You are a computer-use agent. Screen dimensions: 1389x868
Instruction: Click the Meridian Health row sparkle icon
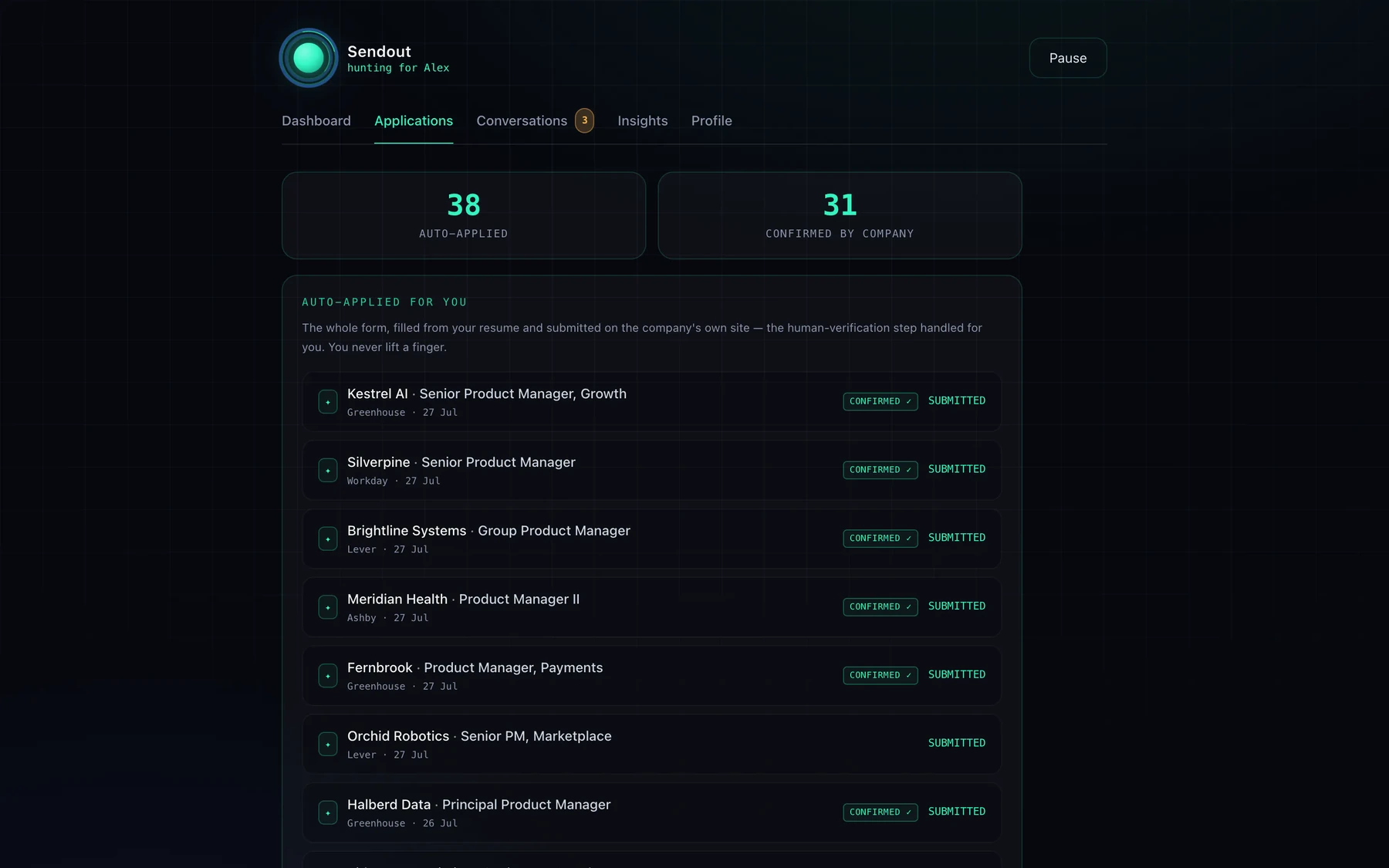pyautogui.click(x=328, y=607)
